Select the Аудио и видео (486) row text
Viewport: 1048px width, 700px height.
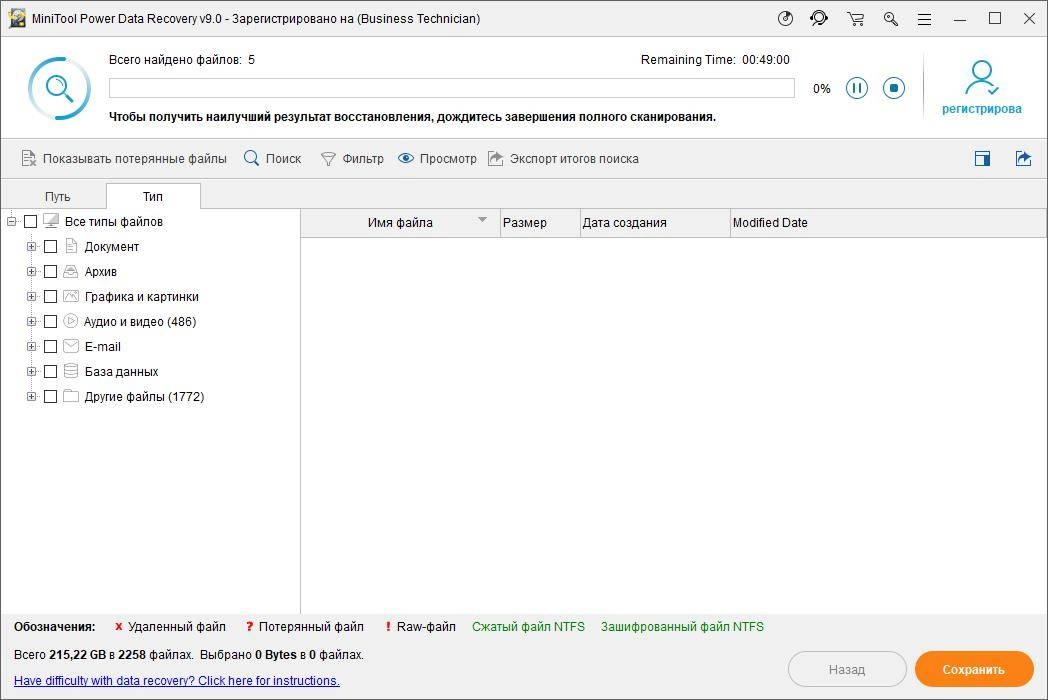click(140, 322)
